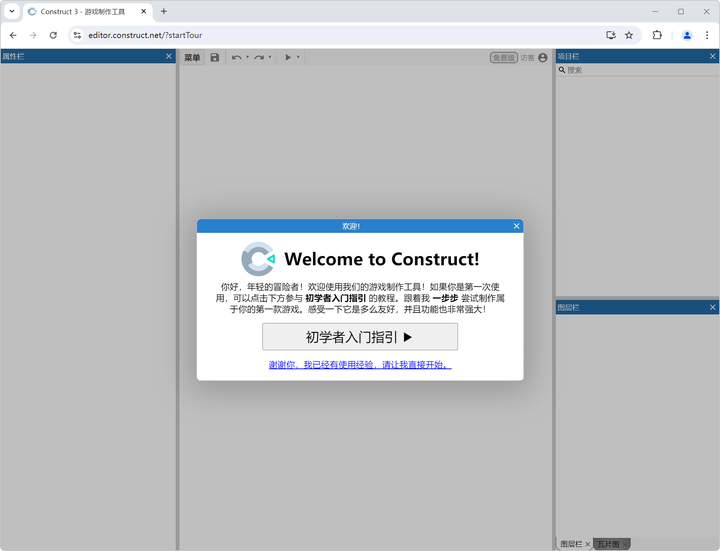
Task: Open the tab search chevron dropdown
Action: [x=12, y=11]
